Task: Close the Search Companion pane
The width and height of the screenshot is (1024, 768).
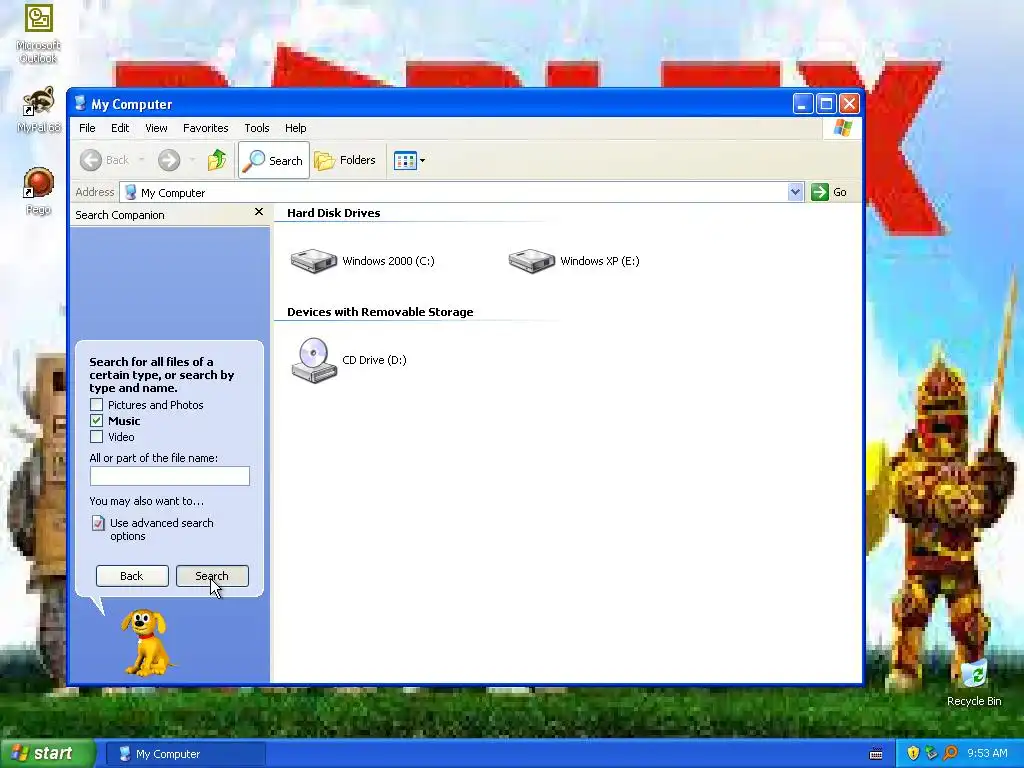Action: [259, 212]
